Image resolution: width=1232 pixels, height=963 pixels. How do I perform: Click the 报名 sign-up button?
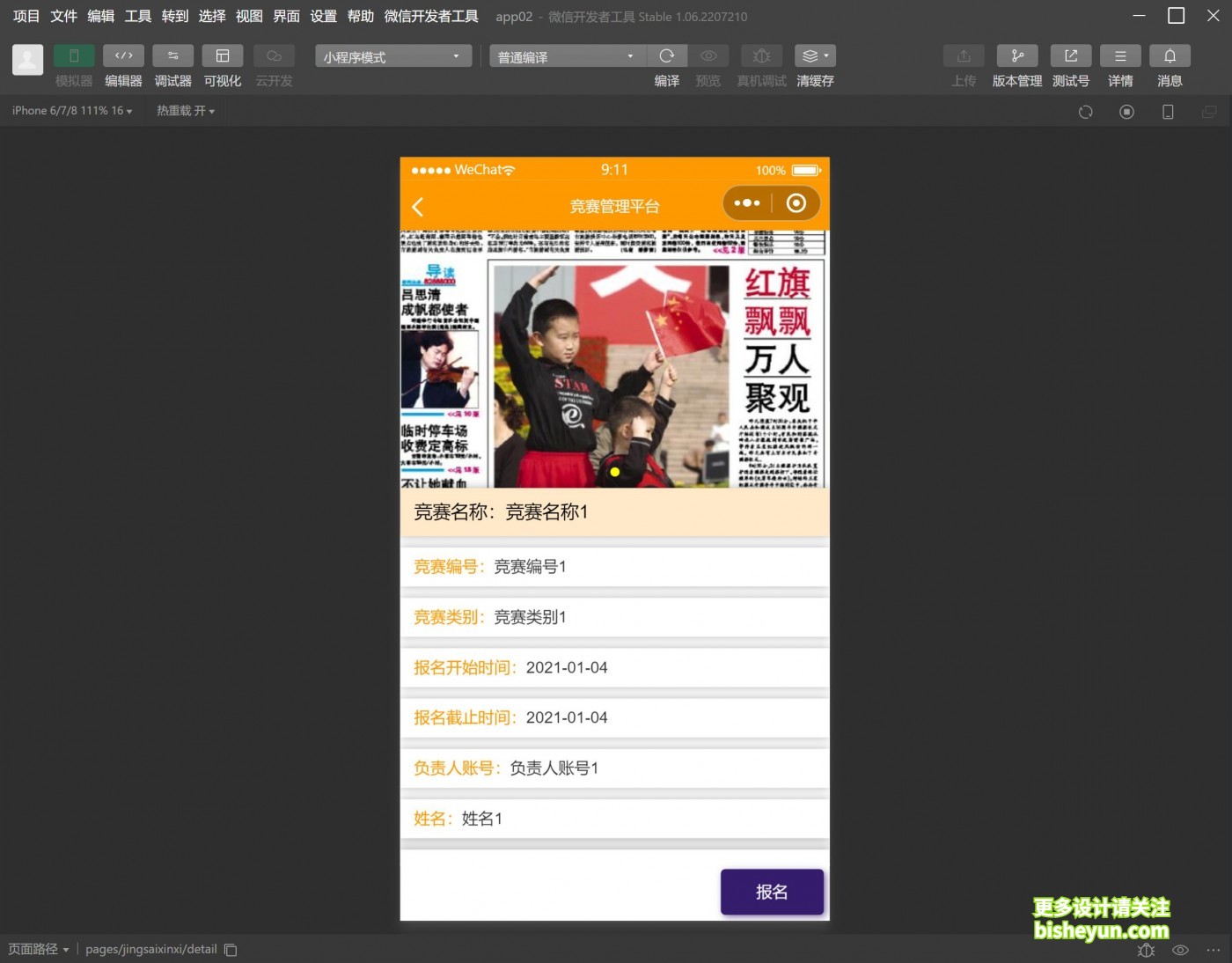772,892
